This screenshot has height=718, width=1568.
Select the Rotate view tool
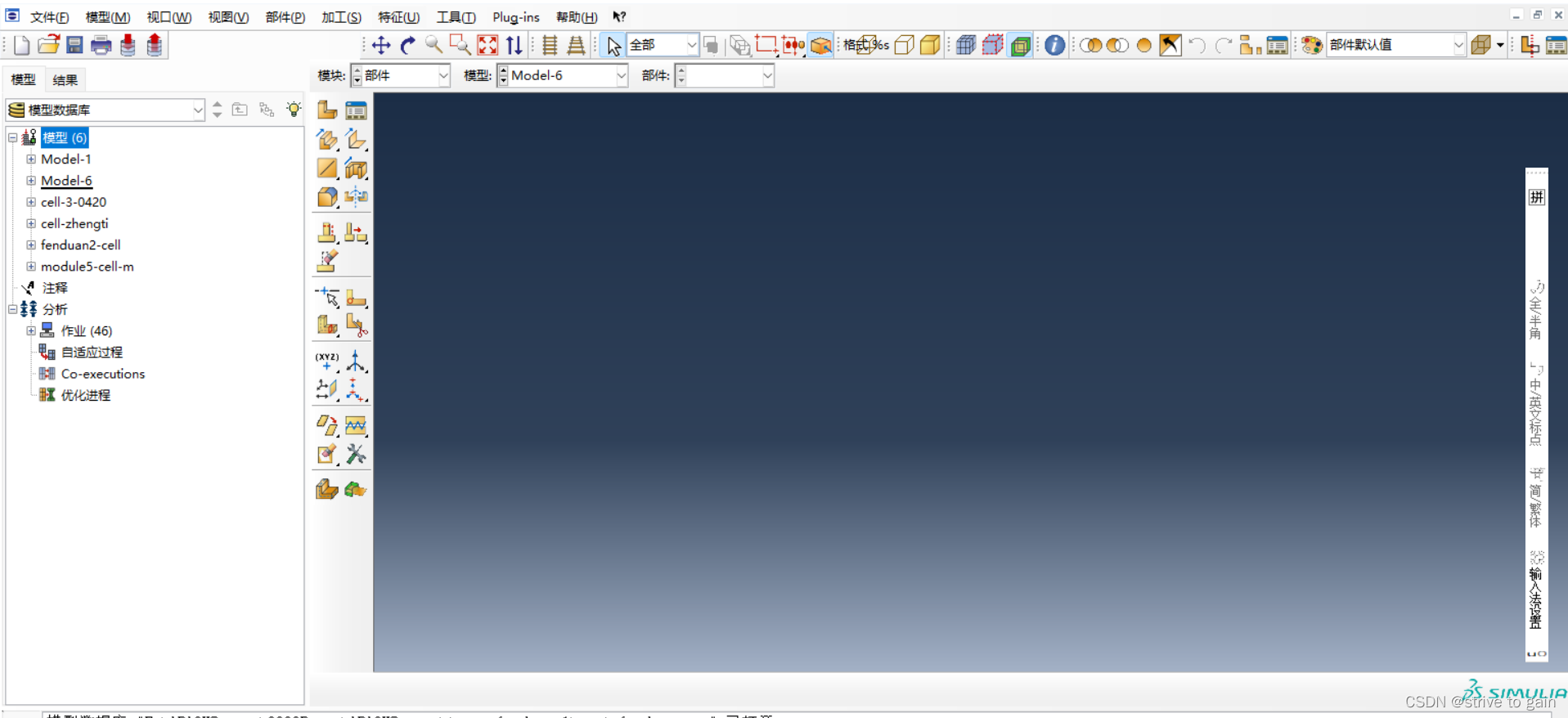[x=407, y=45]
